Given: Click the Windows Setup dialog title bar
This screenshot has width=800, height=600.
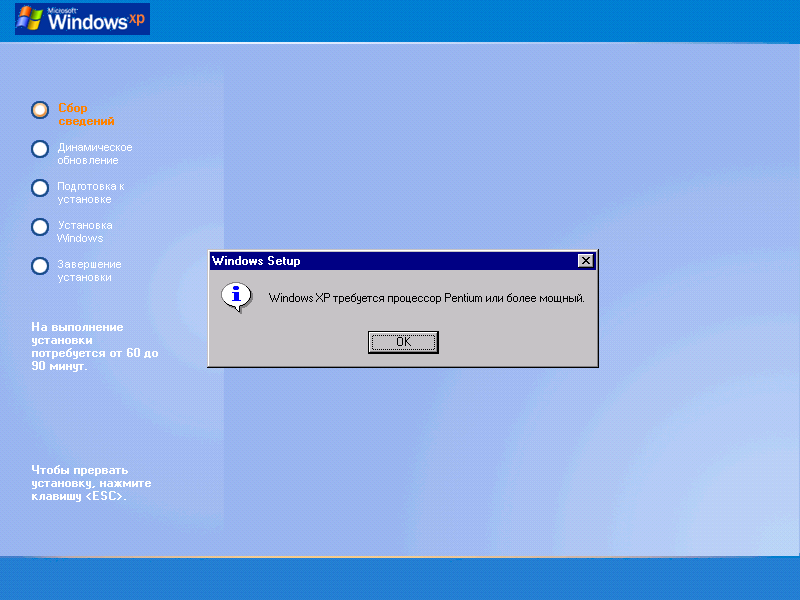Looking at the screenshot, I should click(390, 261).
